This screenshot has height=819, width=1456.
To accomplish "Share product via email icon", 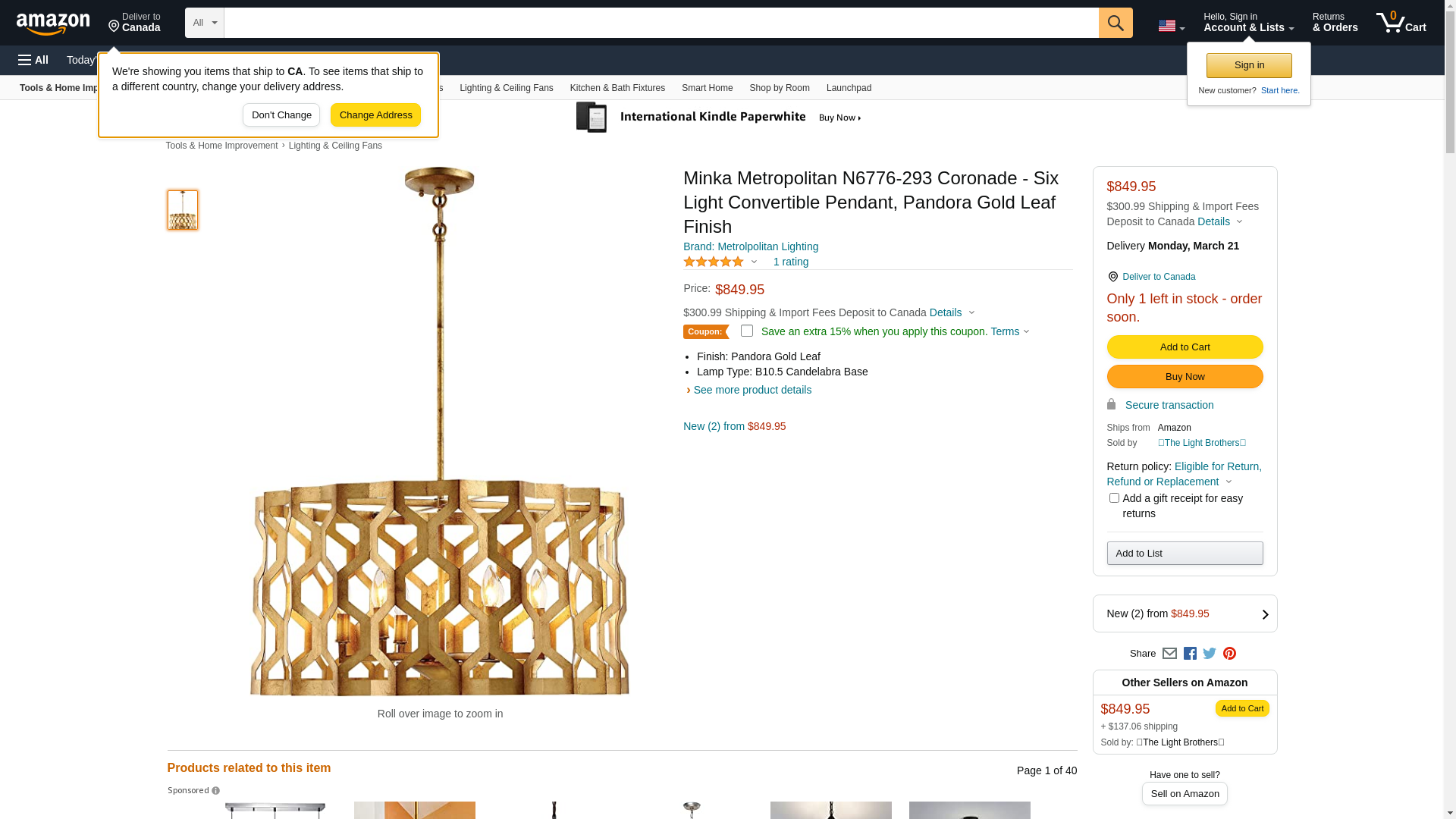I will pyautogui.click(x=1169, y=654).
